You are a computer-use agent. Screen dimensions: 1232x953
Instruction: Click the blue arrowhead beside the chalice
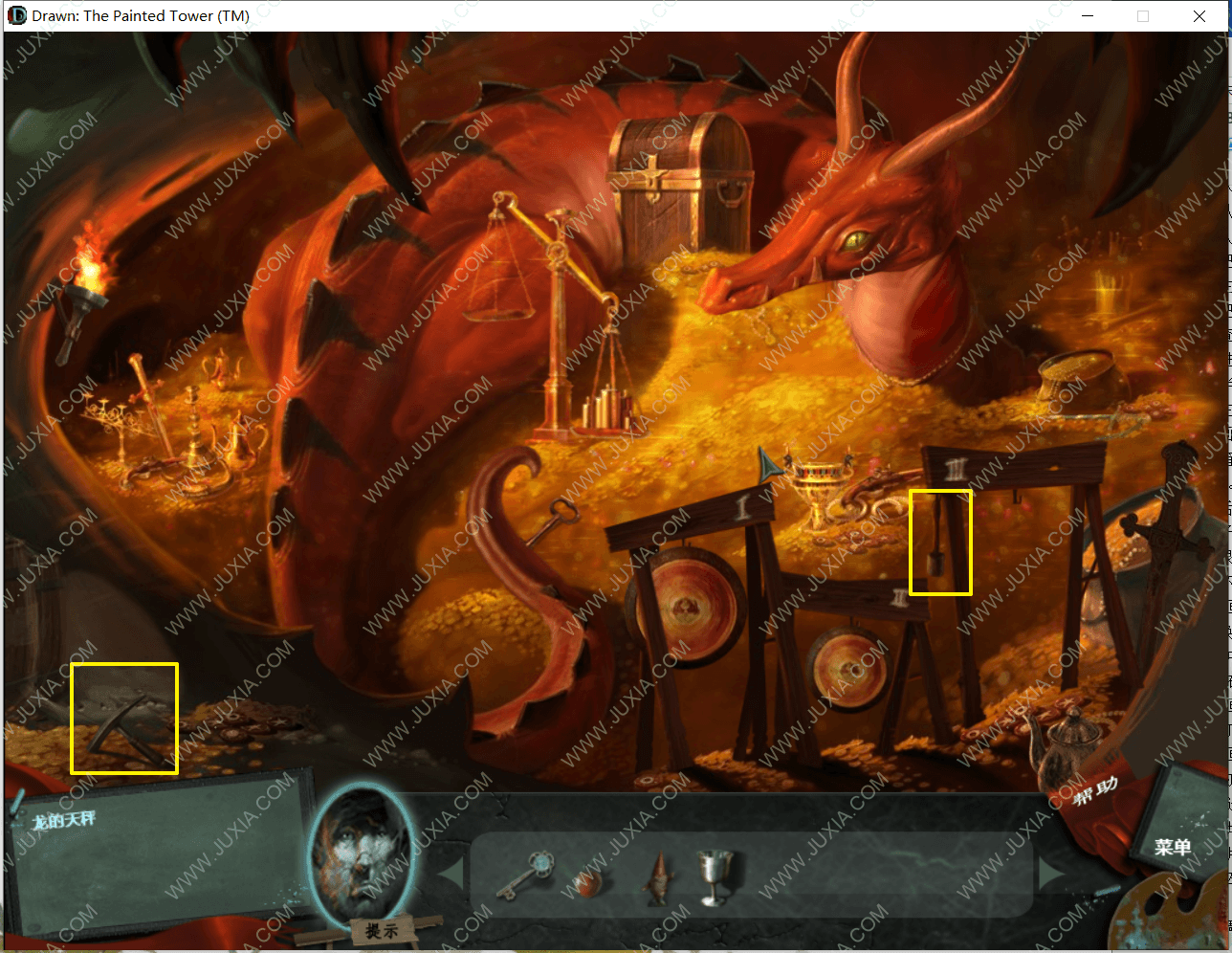point(771,466)
